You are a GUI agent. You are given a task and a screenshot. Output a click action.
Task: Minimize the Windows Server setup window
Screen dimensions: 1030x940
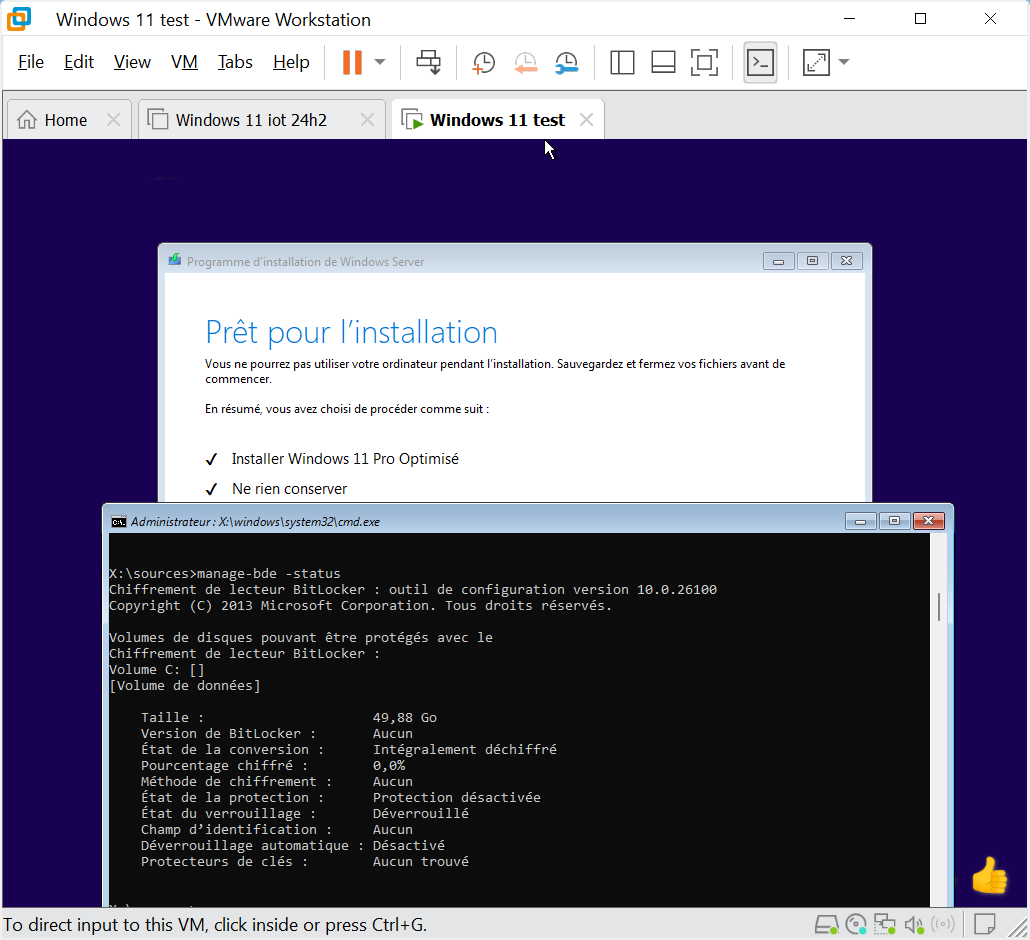point(778,261)
